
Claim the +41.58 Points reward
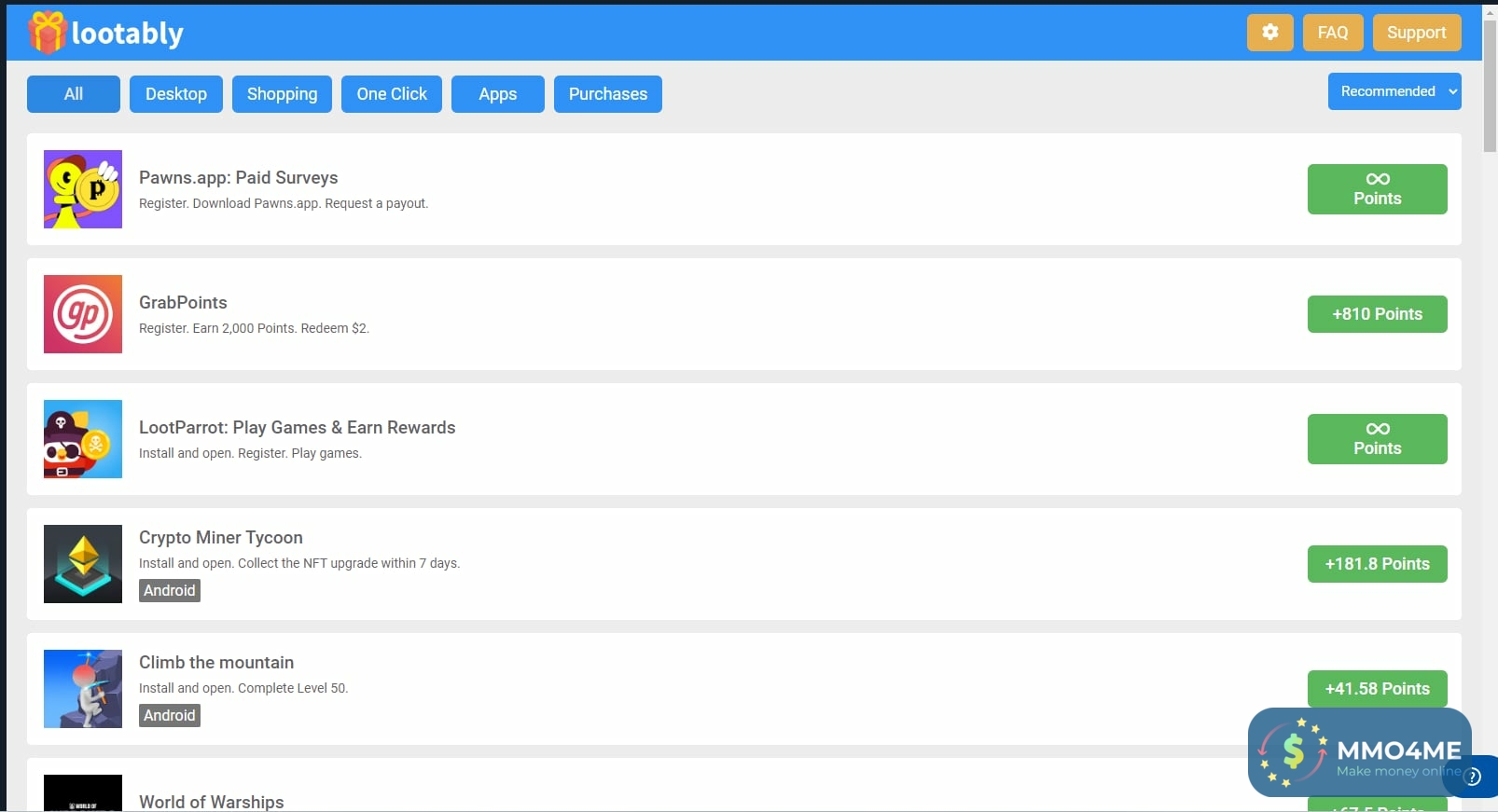(1378, 689)
